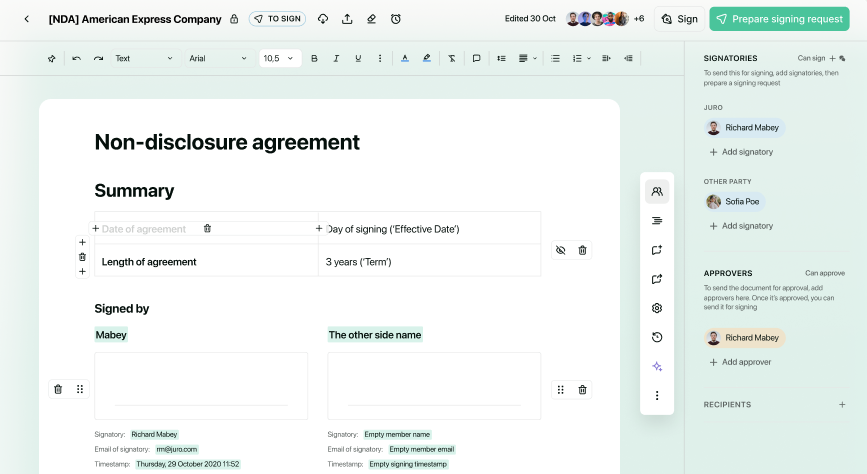
Task: Open the settings gear tab in the side toolbar
Action: coord(657,308)
